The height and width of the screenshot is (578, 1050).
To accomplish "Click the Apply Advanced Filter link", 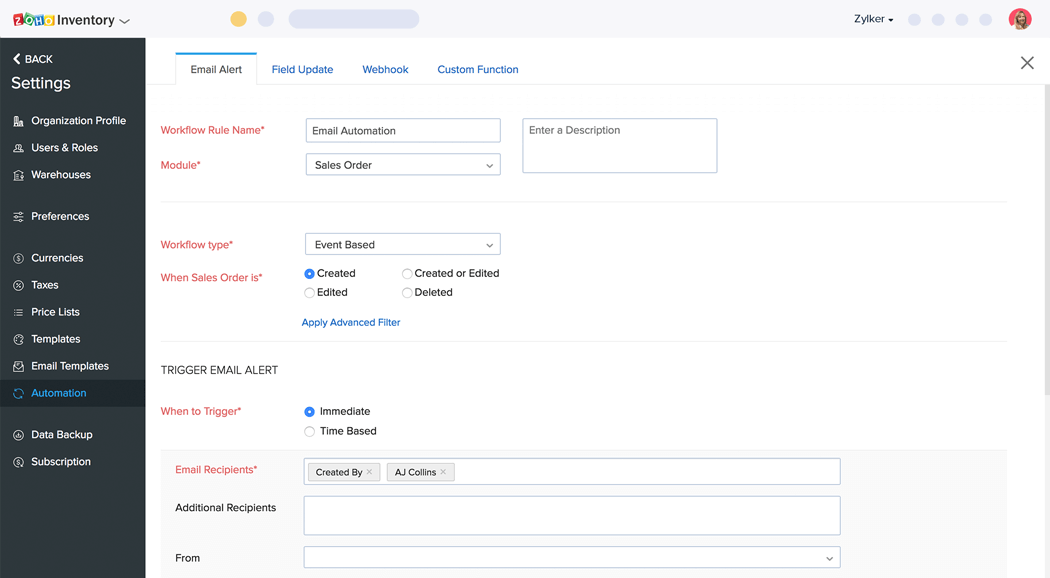I will [x=350, y=322].
